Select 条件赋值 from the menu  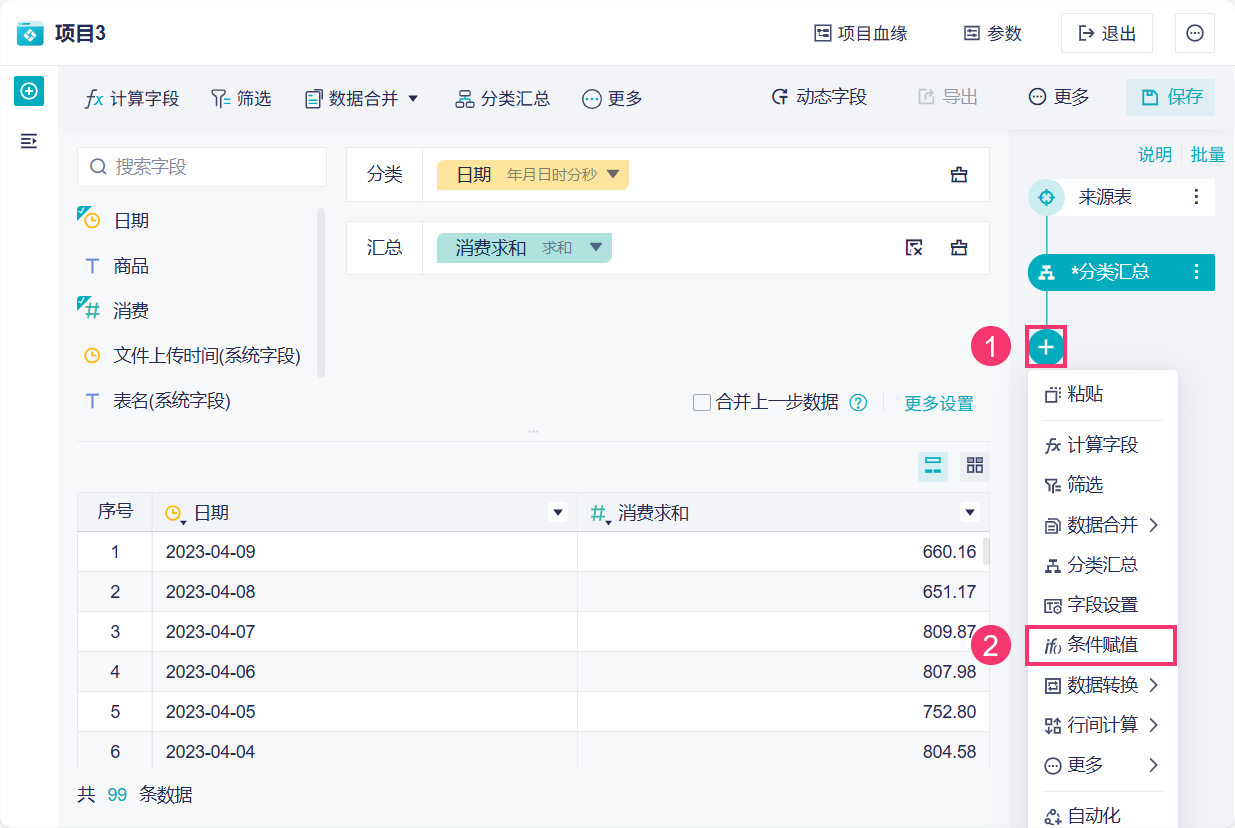coord(1102,645)
